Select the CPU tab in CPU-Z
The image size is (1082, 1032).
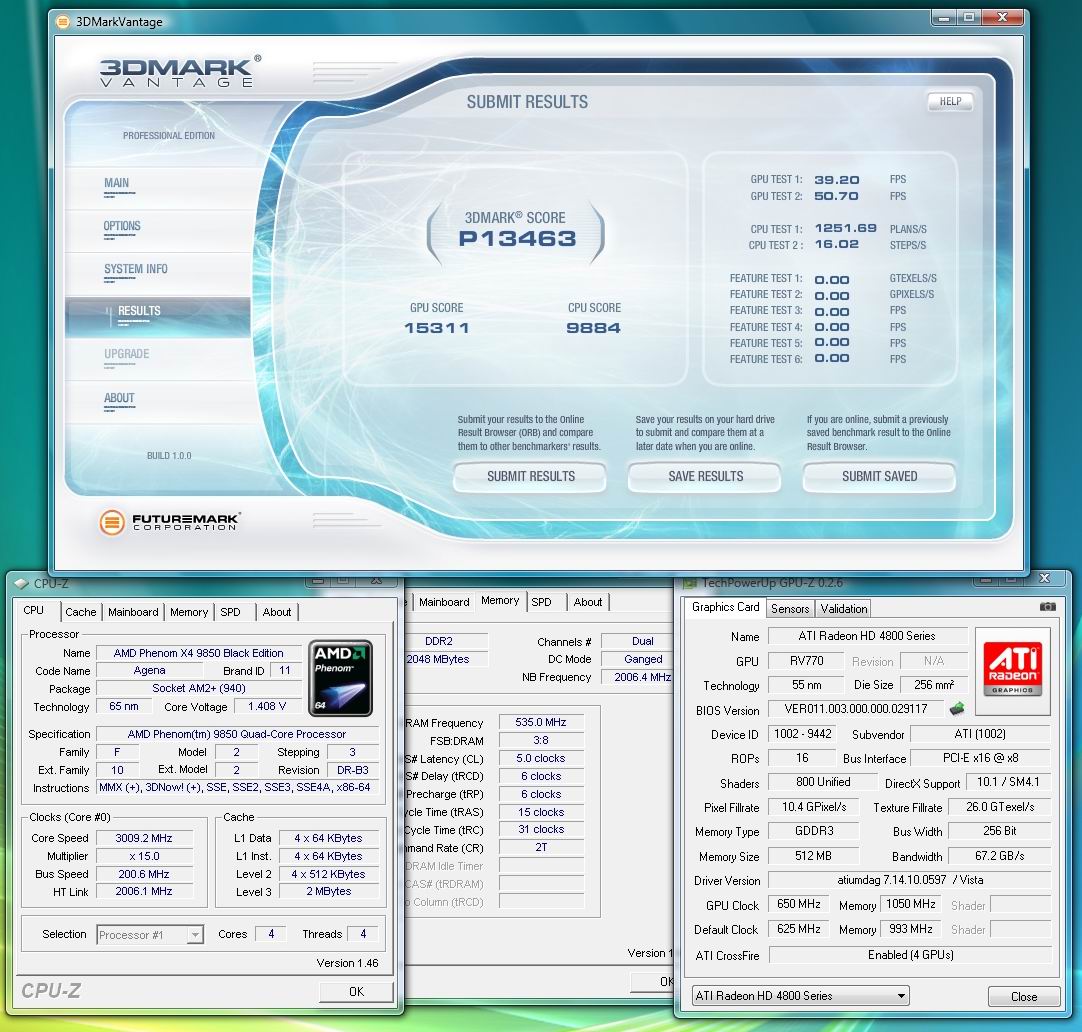[33, 611]
